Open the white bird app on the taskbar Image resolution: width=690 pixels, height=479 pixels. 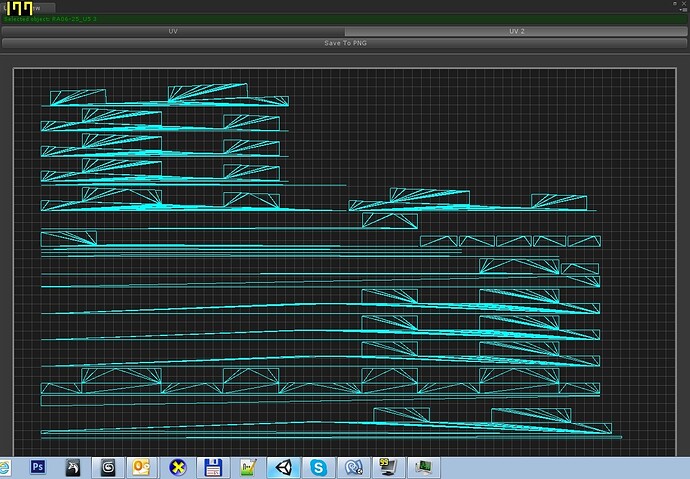pyautogui.click(x=73, y=467)
